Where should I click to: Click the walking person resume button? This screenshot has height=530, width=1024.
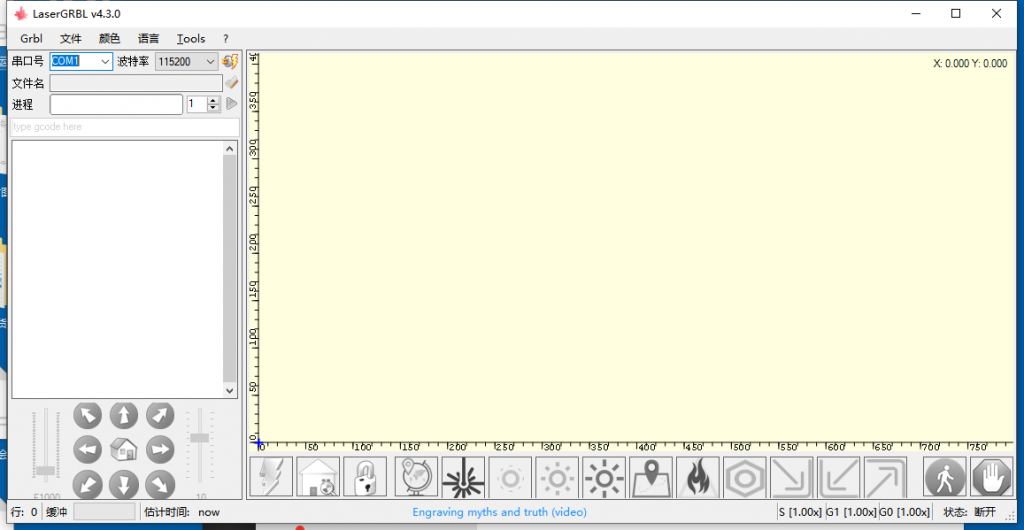944,478
